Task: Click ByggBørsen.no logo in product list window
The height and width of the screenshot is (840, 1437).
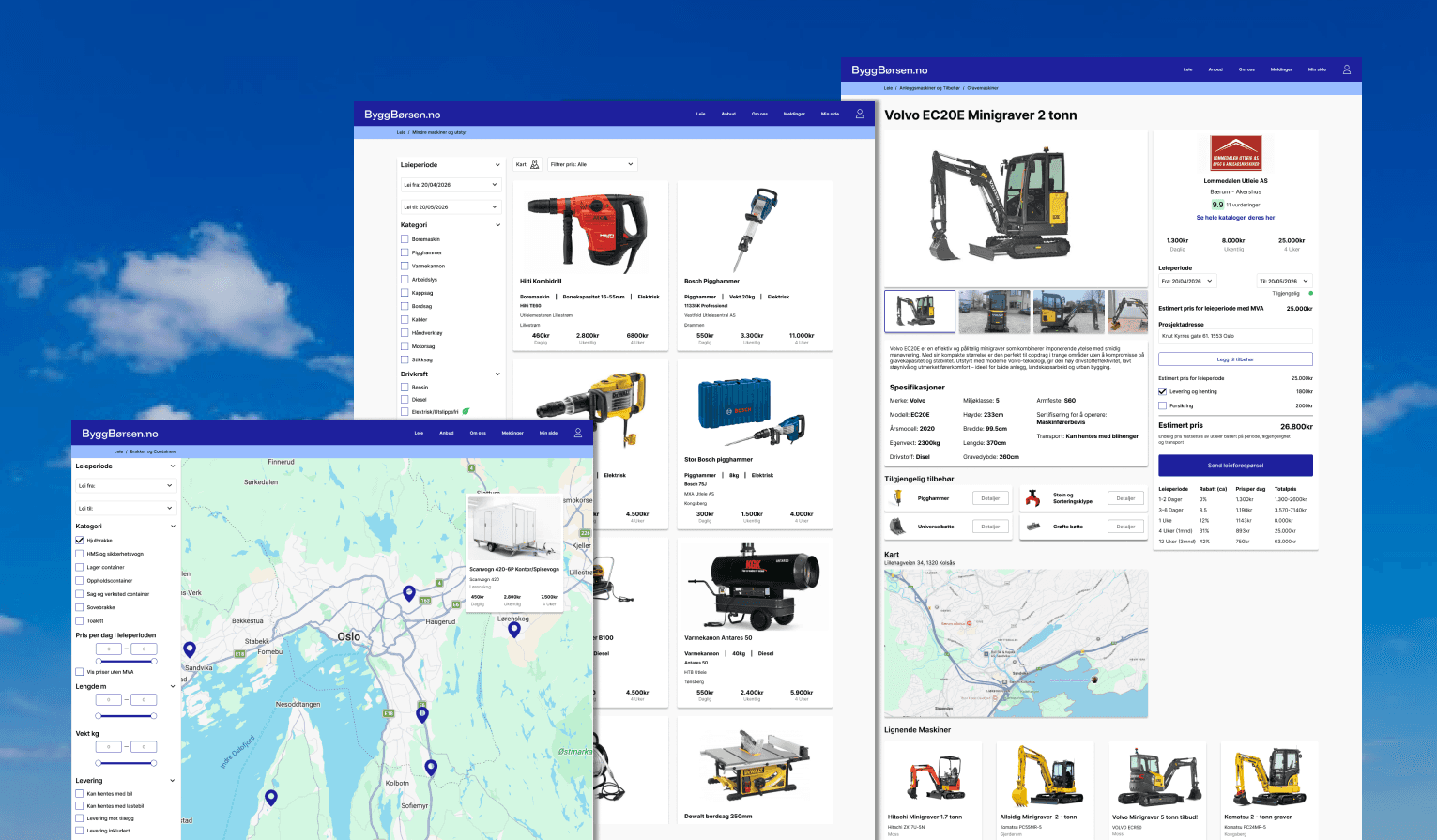Action: pyautogui.click(x=403, y=115)
